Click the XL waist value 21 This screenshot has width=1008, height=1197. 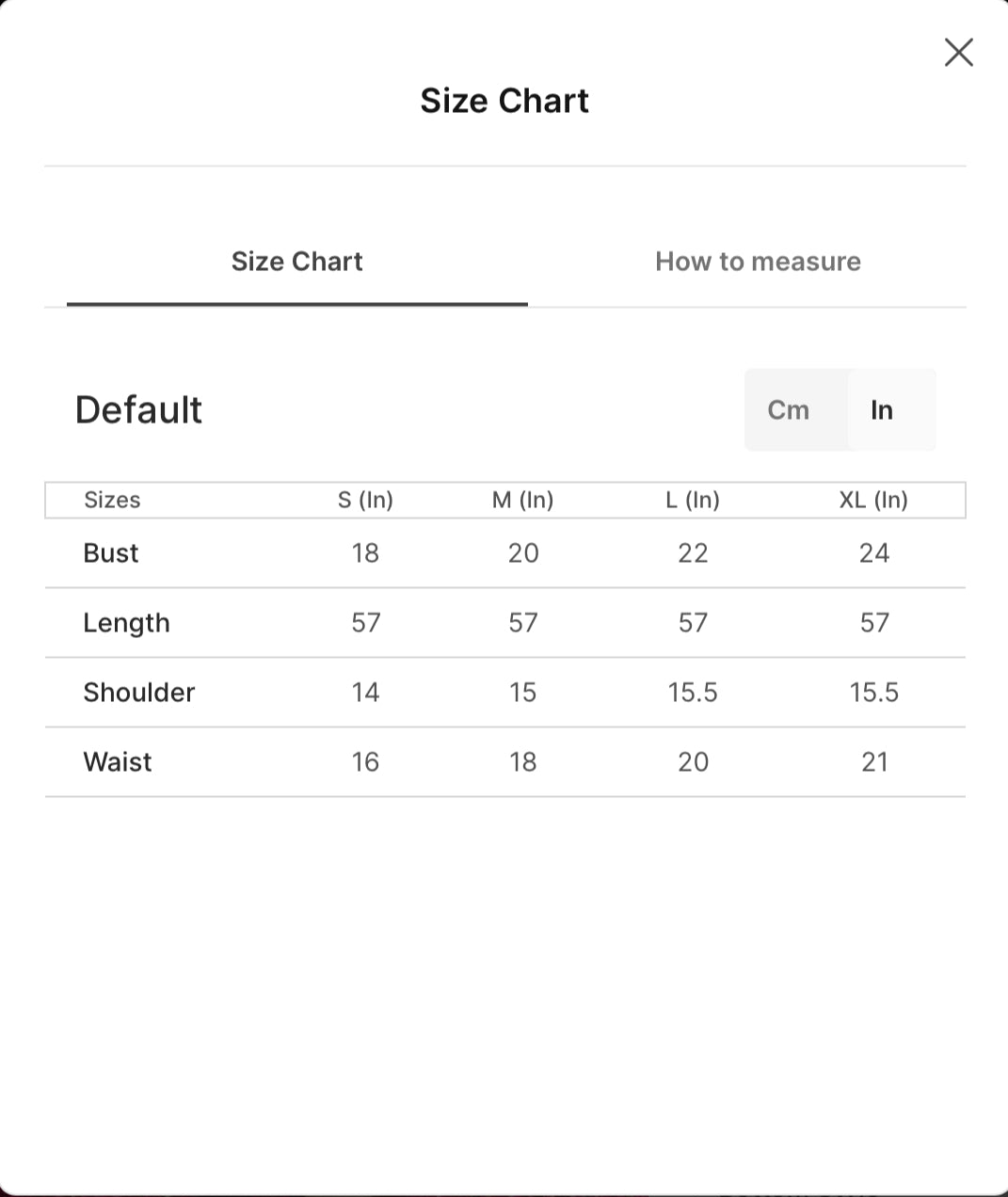(x=875, y=762)
